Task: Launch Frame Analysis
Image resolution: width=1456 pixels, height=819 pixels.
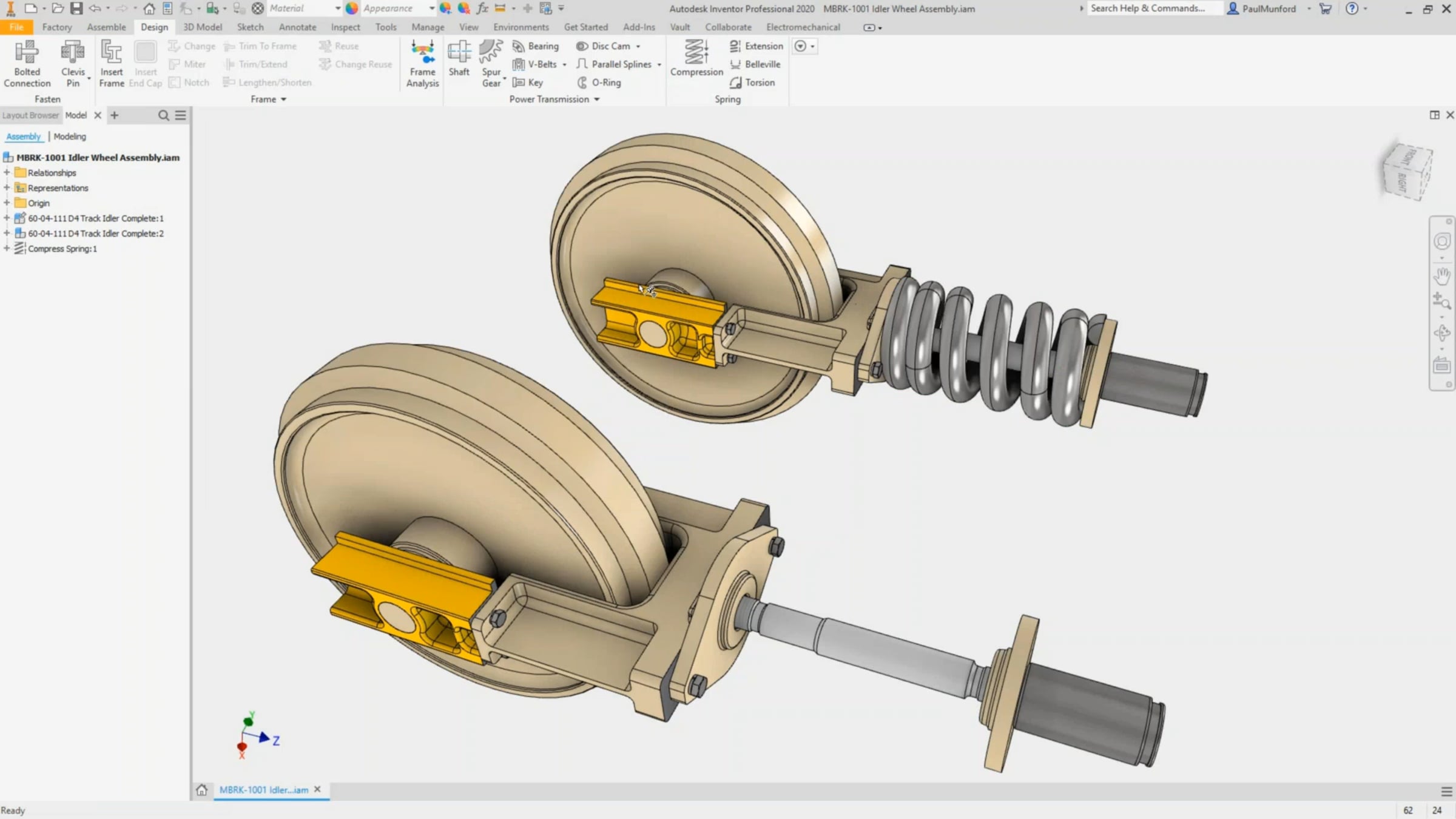Action: [422, 64]
